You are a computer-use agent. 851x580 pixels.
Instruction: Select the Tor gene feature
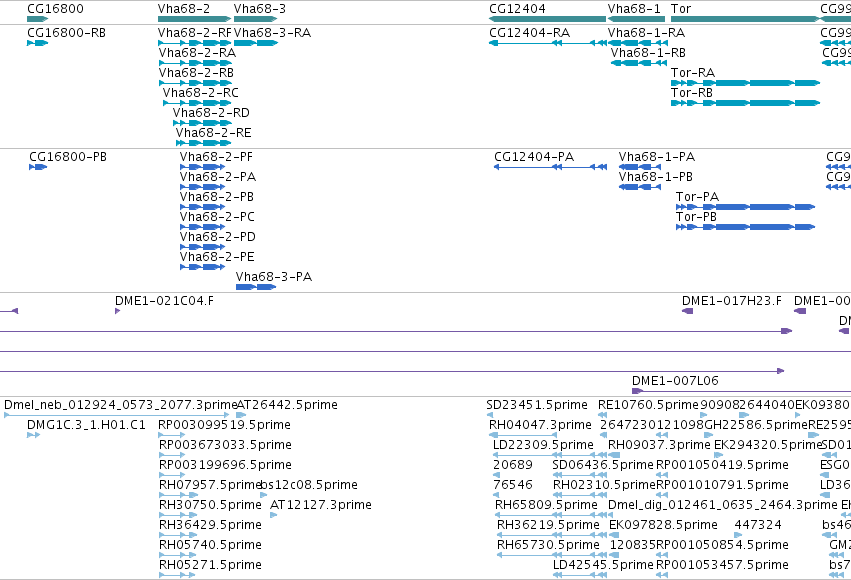point(745,19)
